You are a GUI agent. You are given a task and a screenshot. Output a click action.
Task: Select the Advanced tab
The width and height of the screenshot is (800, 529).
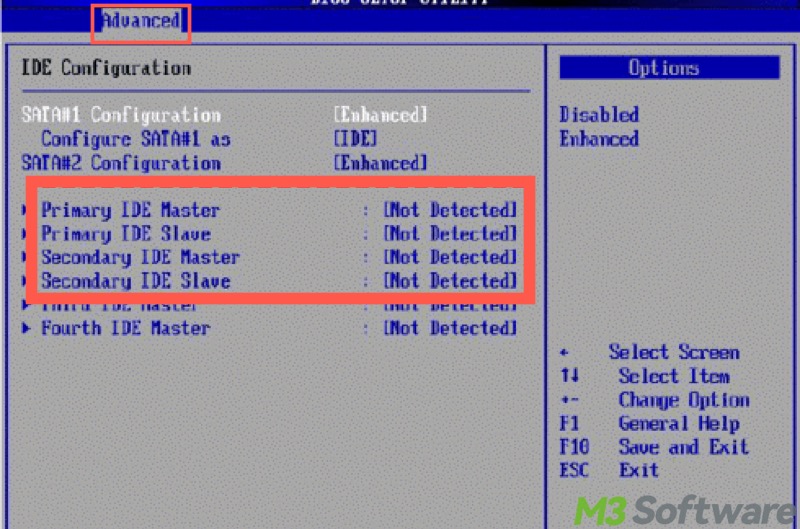point(141,21)
